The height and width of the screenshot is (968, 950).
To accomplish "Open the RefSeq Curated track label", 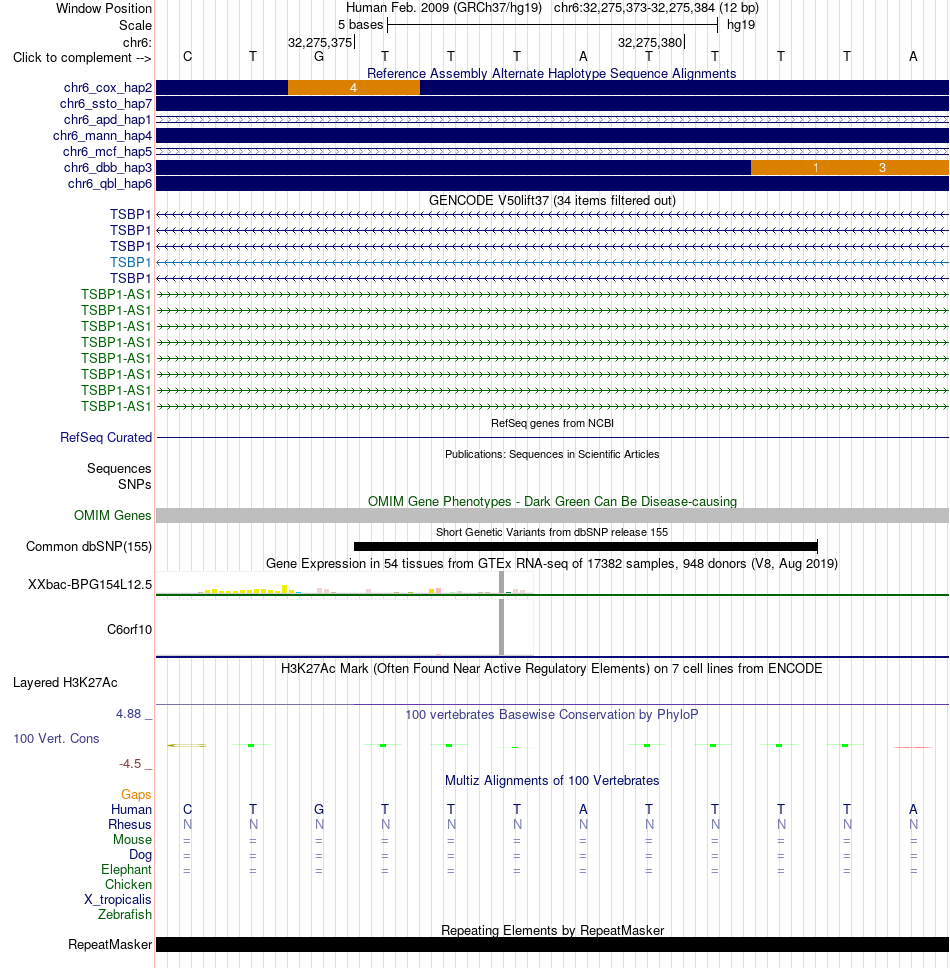I will [x=106, y=438].
